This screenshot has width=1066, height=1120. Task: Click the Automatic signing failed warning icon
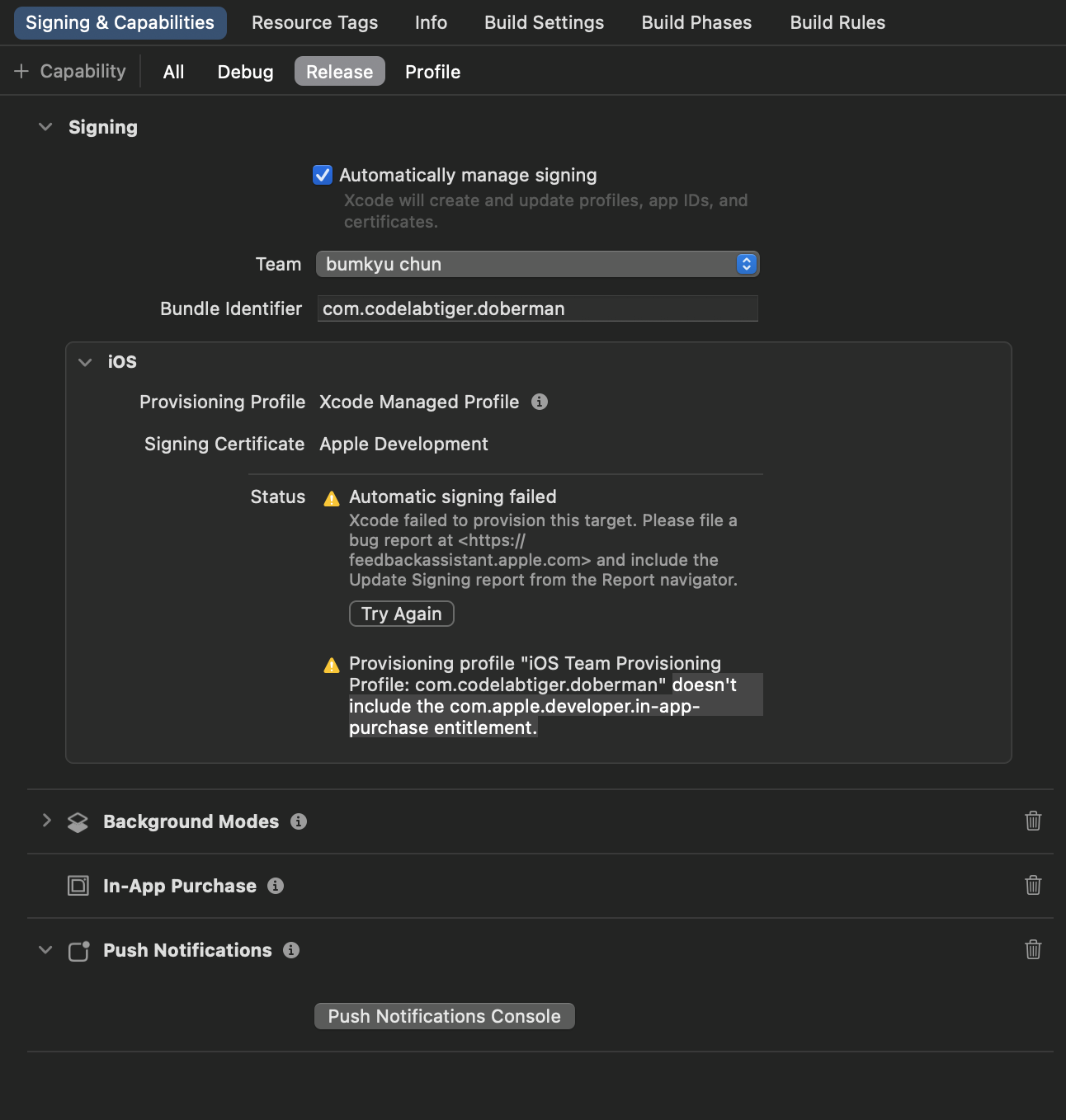click(x=332, y=498)
